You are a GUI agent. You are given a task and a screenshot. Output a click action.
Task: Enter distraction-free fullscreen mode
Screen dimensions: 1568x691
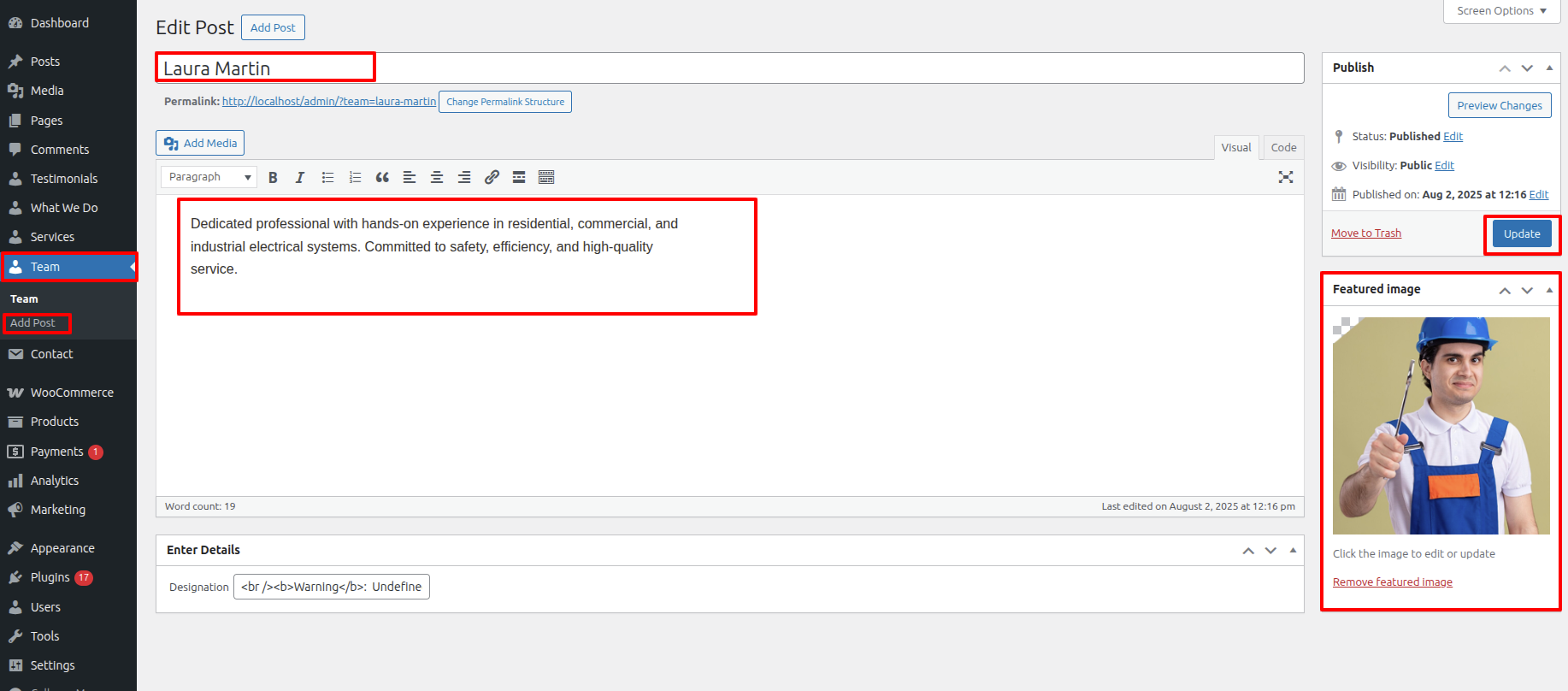click(x=1286, y=177)
